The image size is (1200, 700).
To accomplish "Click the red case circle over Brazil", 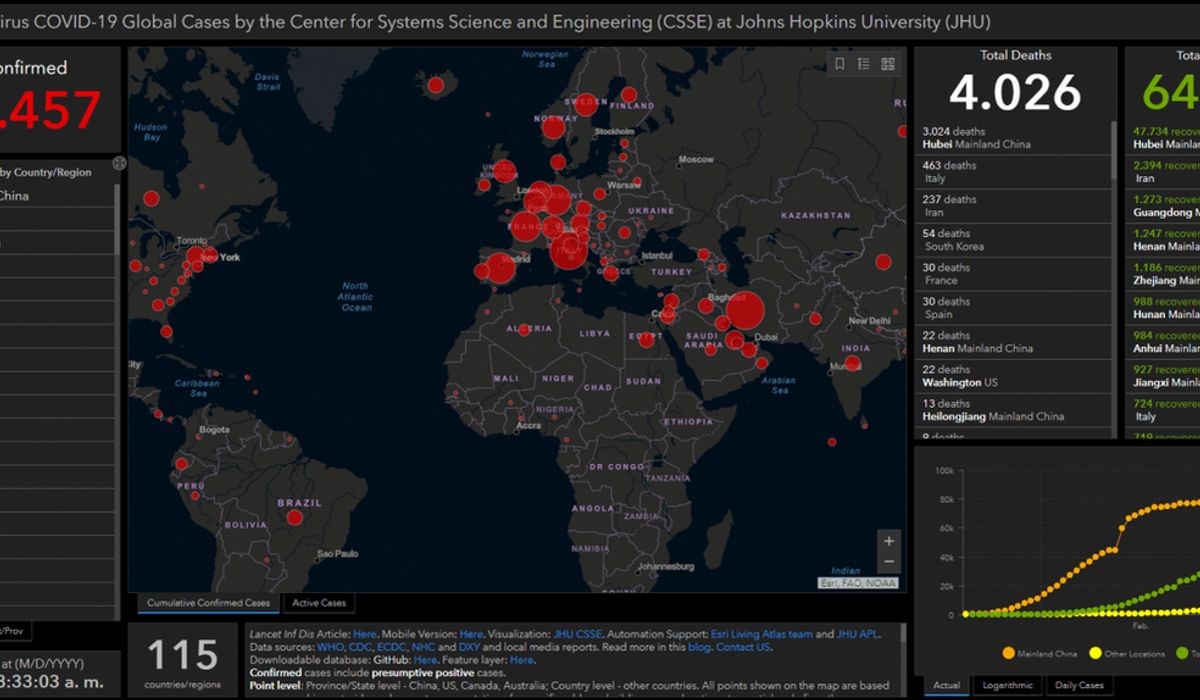I will [294, 517].
